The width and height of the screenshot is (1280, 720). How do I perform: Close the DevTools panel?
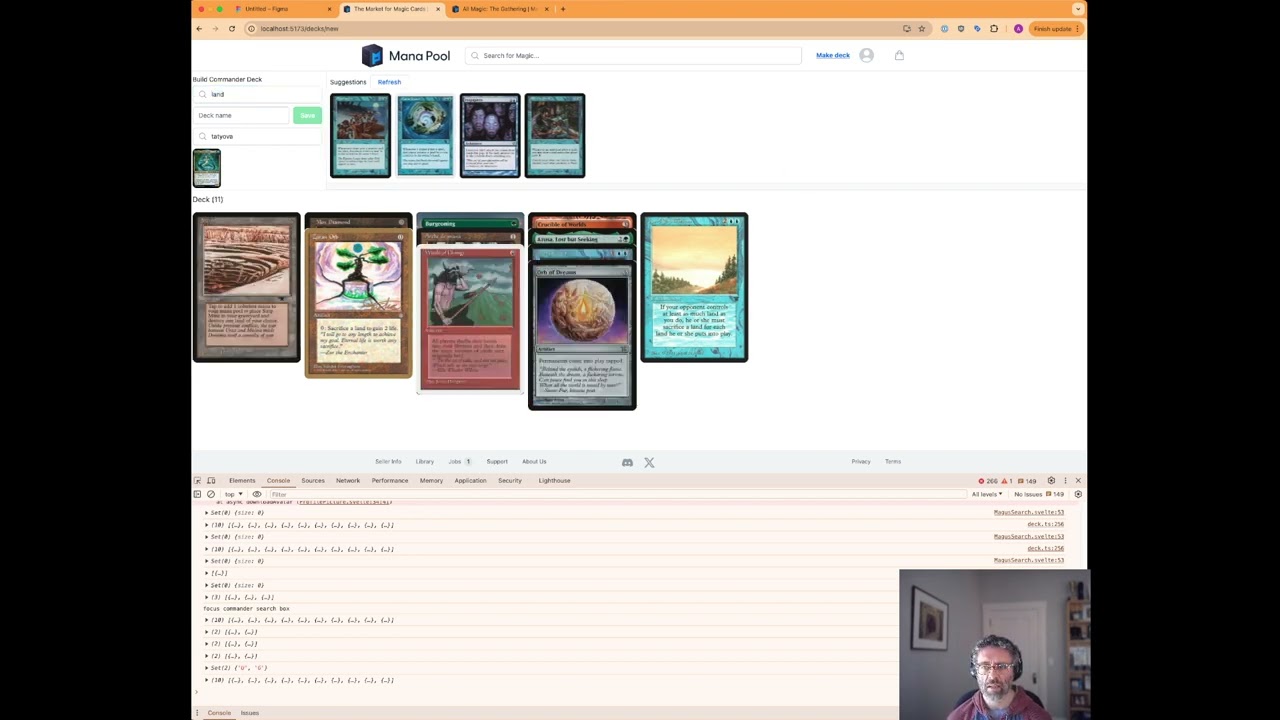pyautogui.click(x=1078, y=481)
